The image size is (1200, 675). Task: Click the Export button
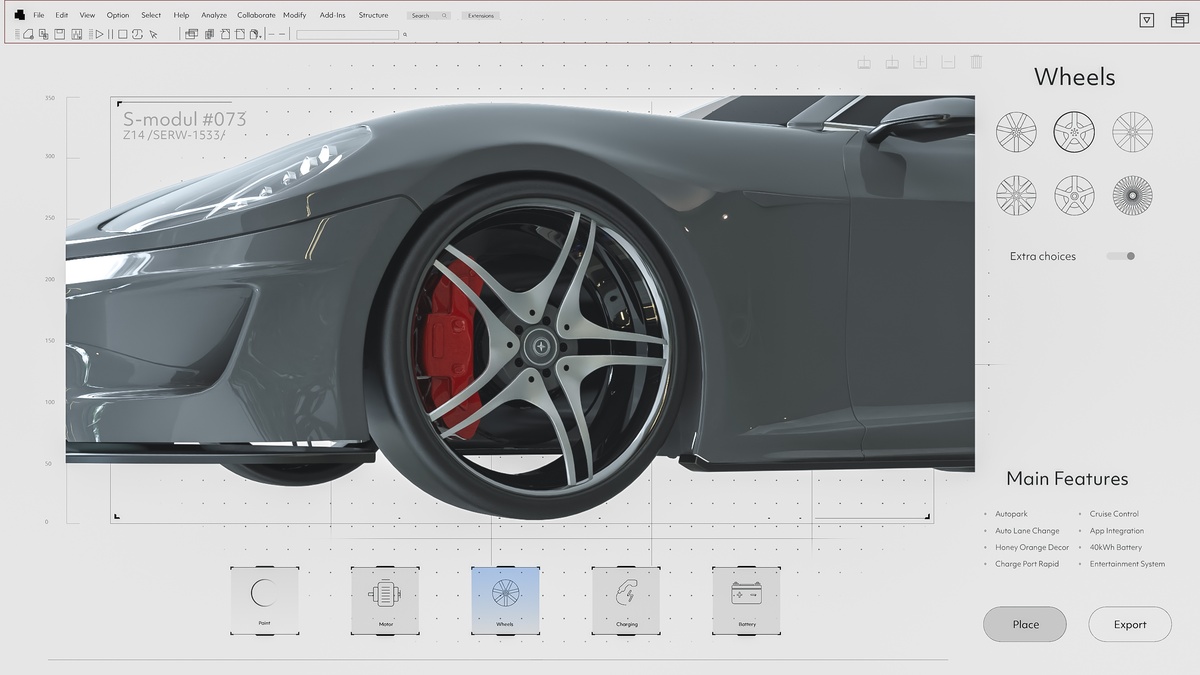(x=1129, y=624)
